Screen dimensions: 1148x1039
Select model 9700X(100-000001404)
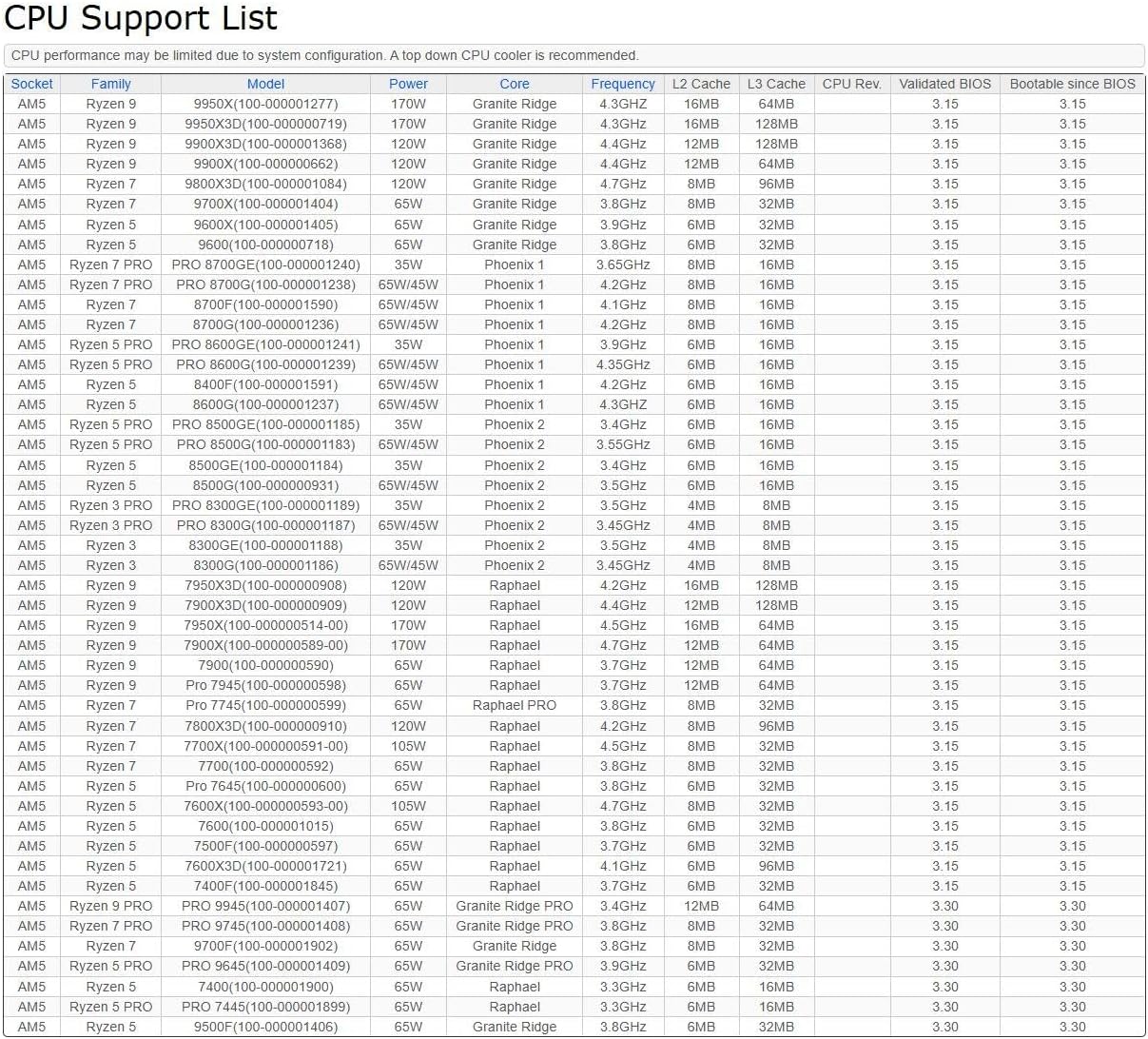point(265,204)
